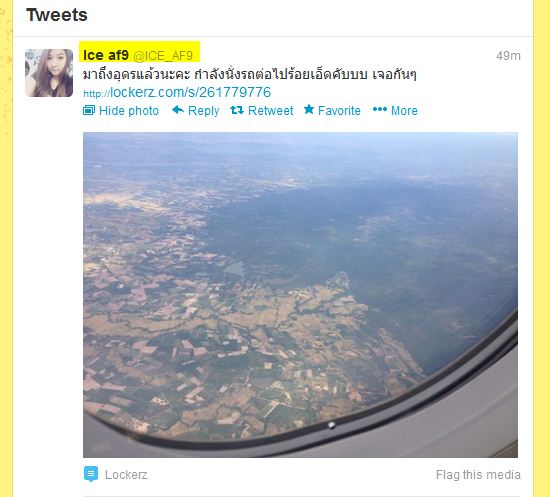Image resolution: width=550 pixels, height=497 pixels.
Task: Expand the 'More' options text
Action: click(x=404, y=111)
